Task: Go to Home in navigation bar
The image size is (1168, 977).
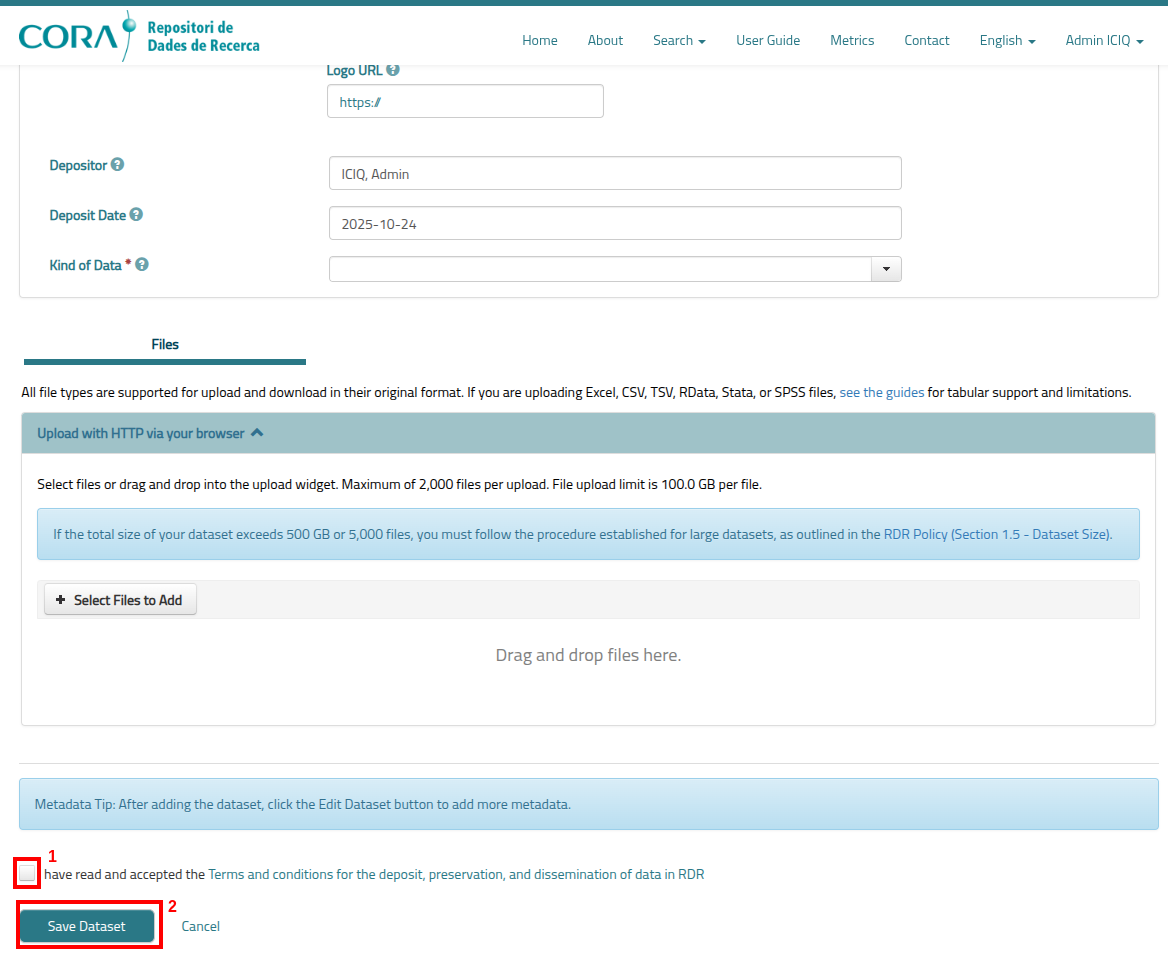Action: click(x=540, y=40)
